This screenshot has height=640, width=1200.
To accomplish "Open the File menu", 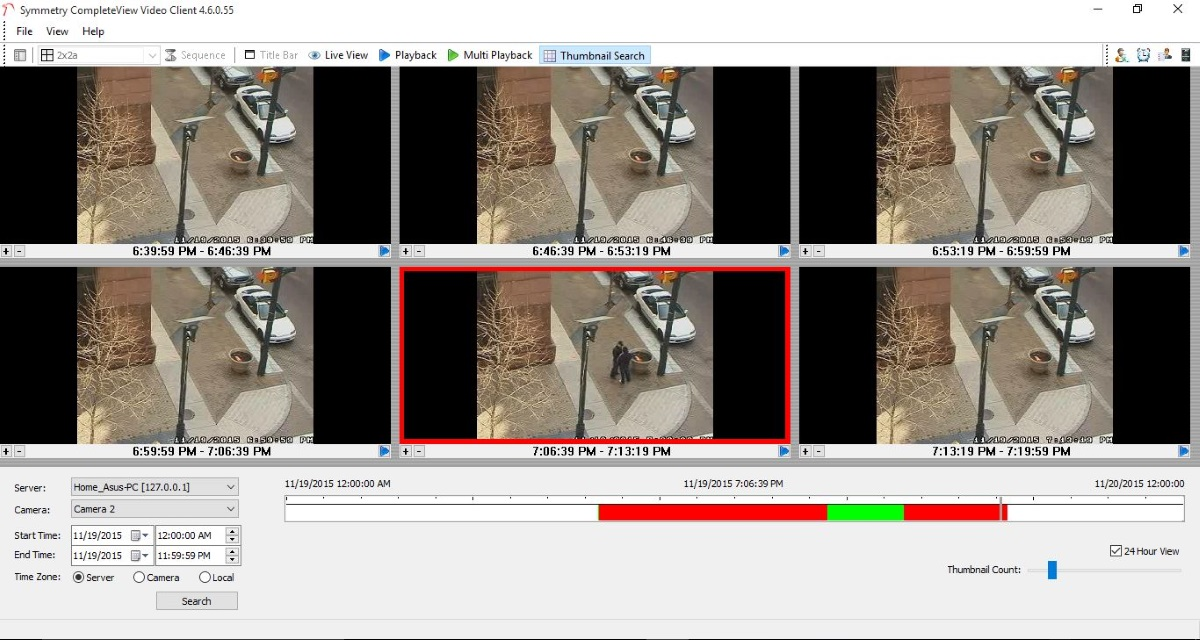I will (23, 31).
